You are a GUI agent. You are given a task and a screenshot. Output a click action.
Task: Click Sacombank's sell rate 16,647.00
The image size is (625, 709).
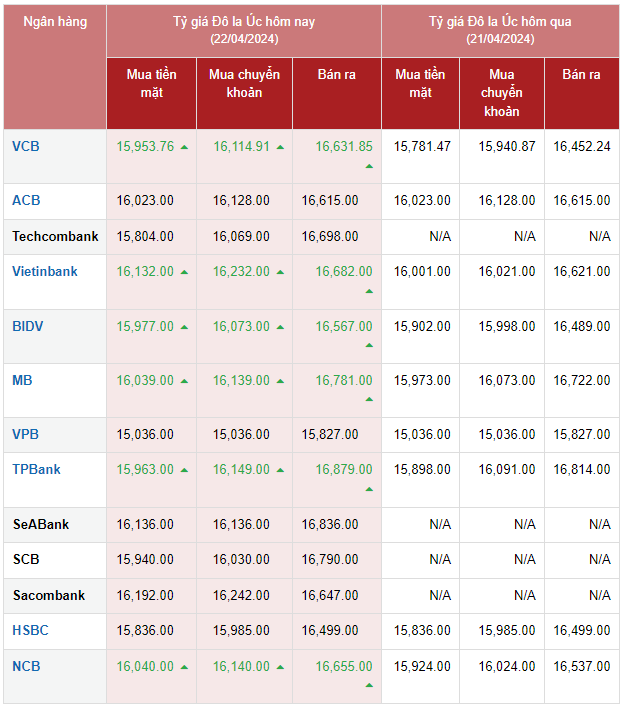(337, 595)
